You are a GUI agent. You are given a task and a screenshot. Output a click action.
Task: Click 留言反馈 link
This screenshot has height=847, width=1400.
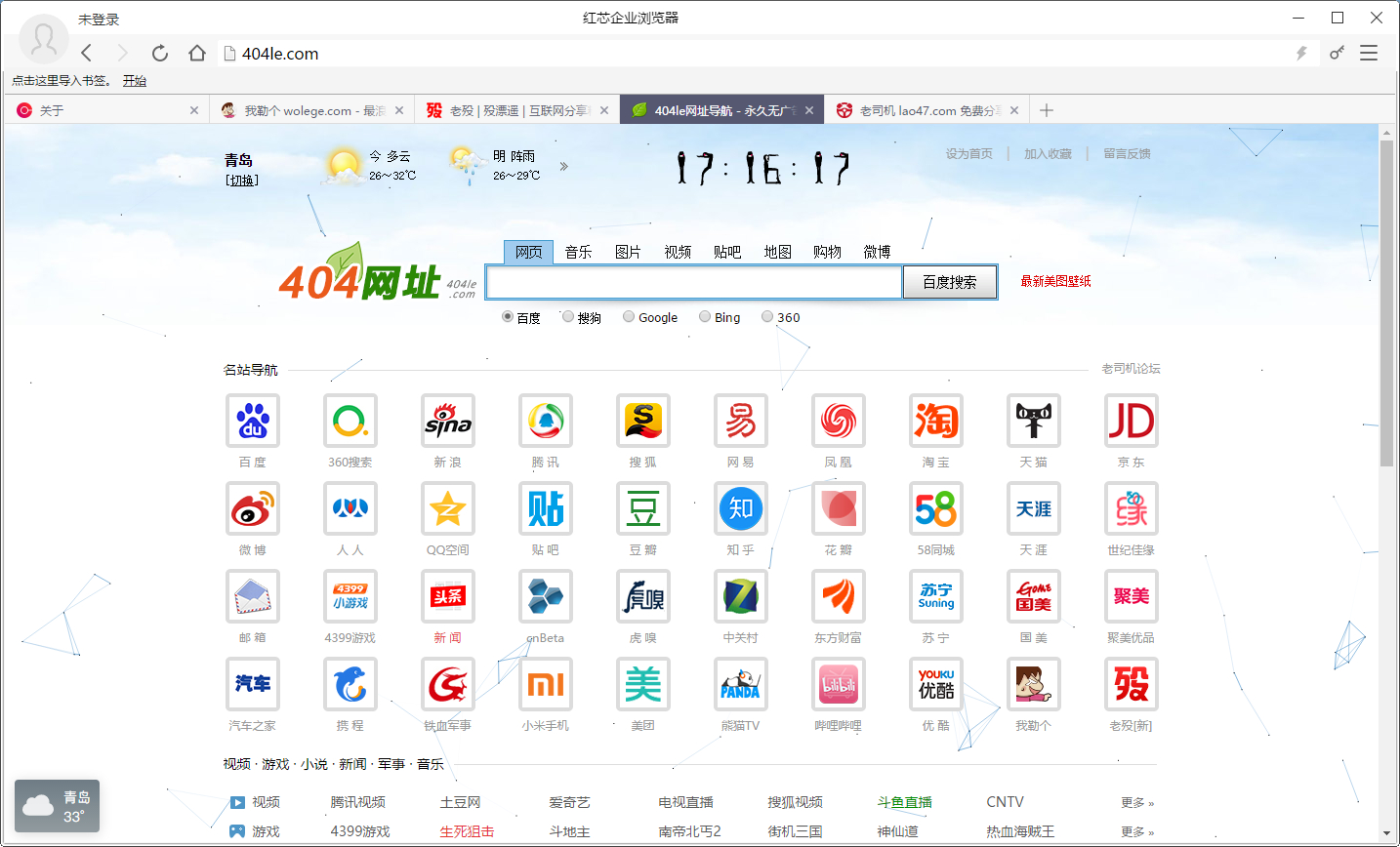pyautogui.click(x=1127, y=154)
